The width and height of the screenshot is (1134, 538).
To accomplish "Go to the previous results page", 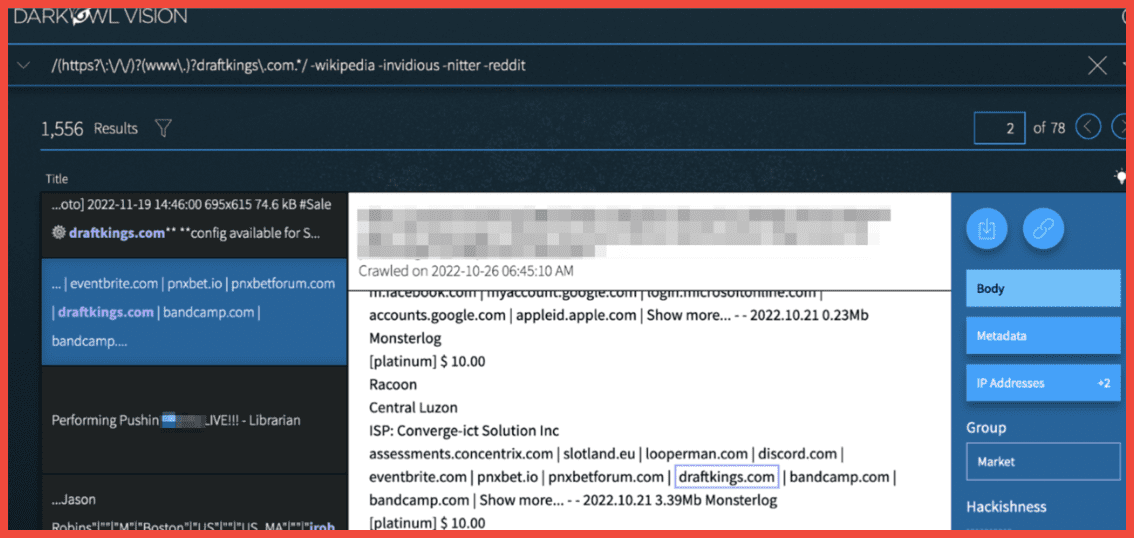I will [1088, 128].
